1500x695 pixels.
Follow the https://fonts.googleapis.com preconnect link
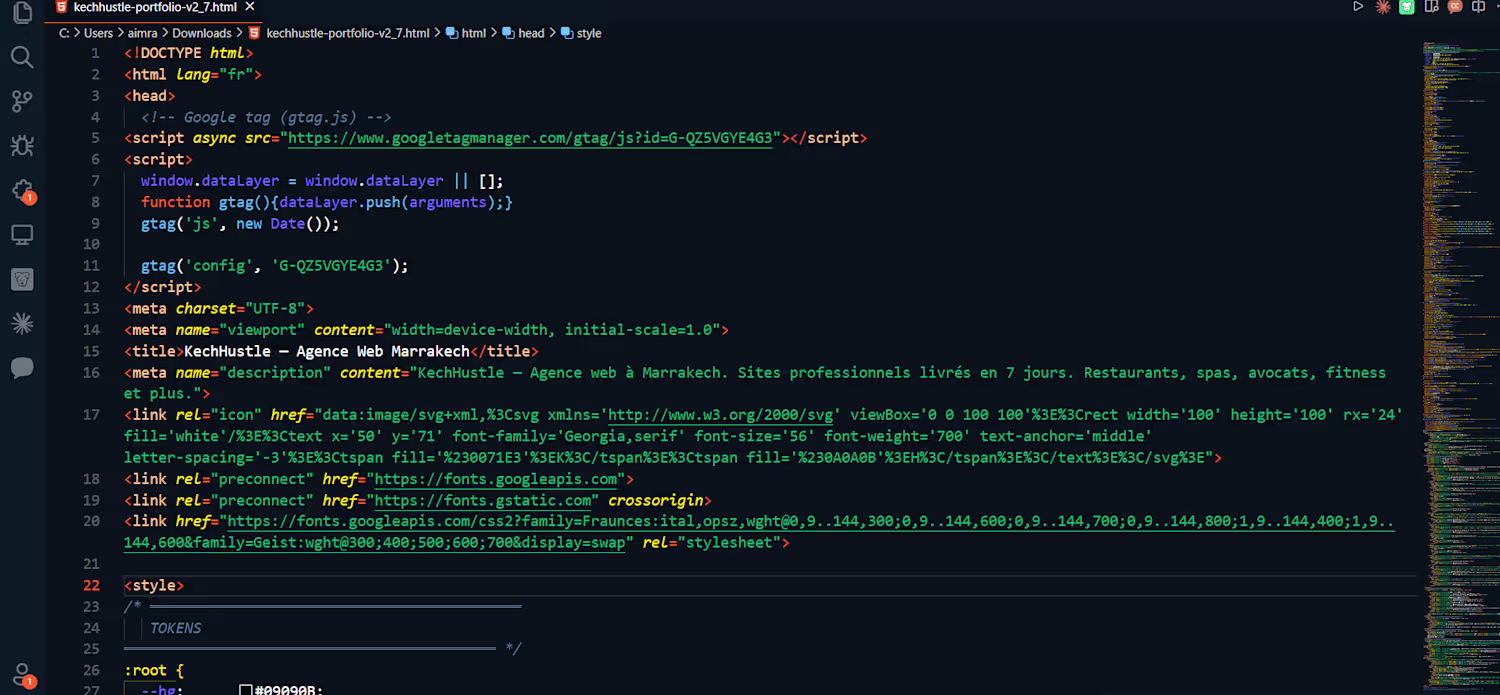tap(495, 479)
